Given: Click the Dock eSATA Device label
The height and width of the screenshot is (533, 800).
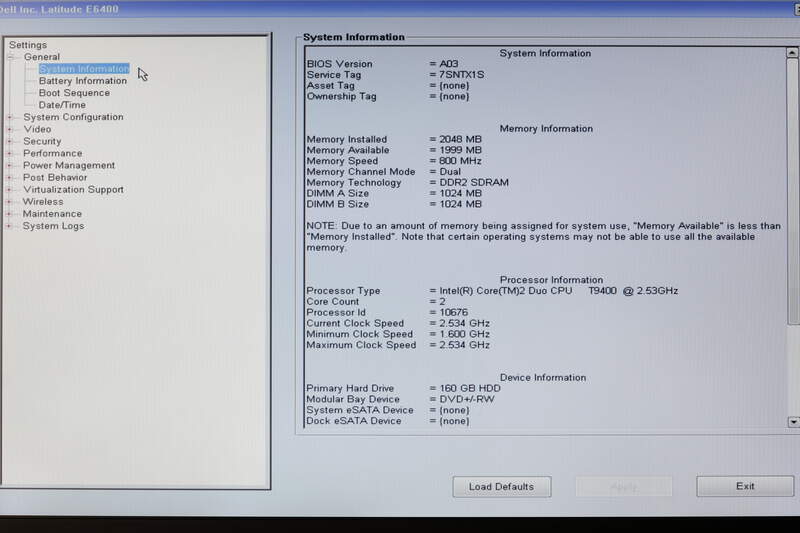Looking at the screenshot, I should point(354,421).
